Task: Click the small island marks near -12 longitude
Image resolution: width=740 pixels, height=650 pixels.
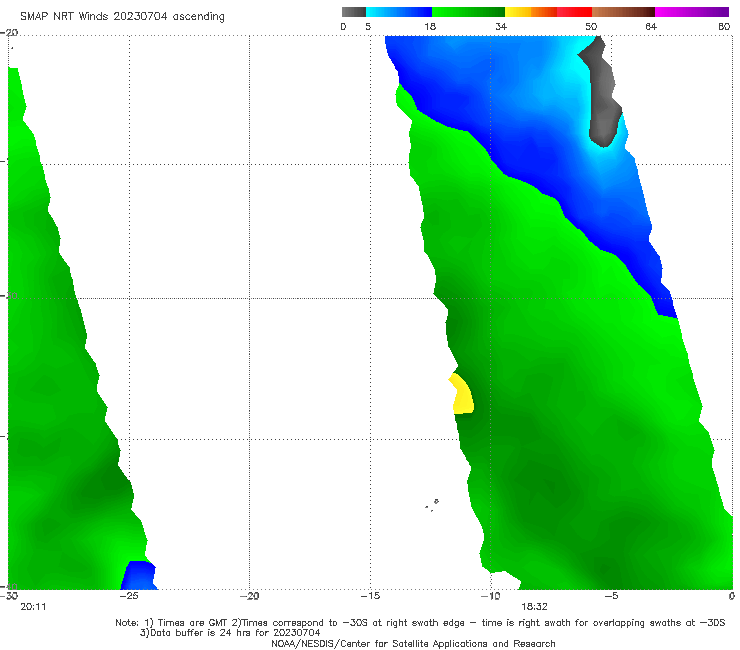Action: 432,505
